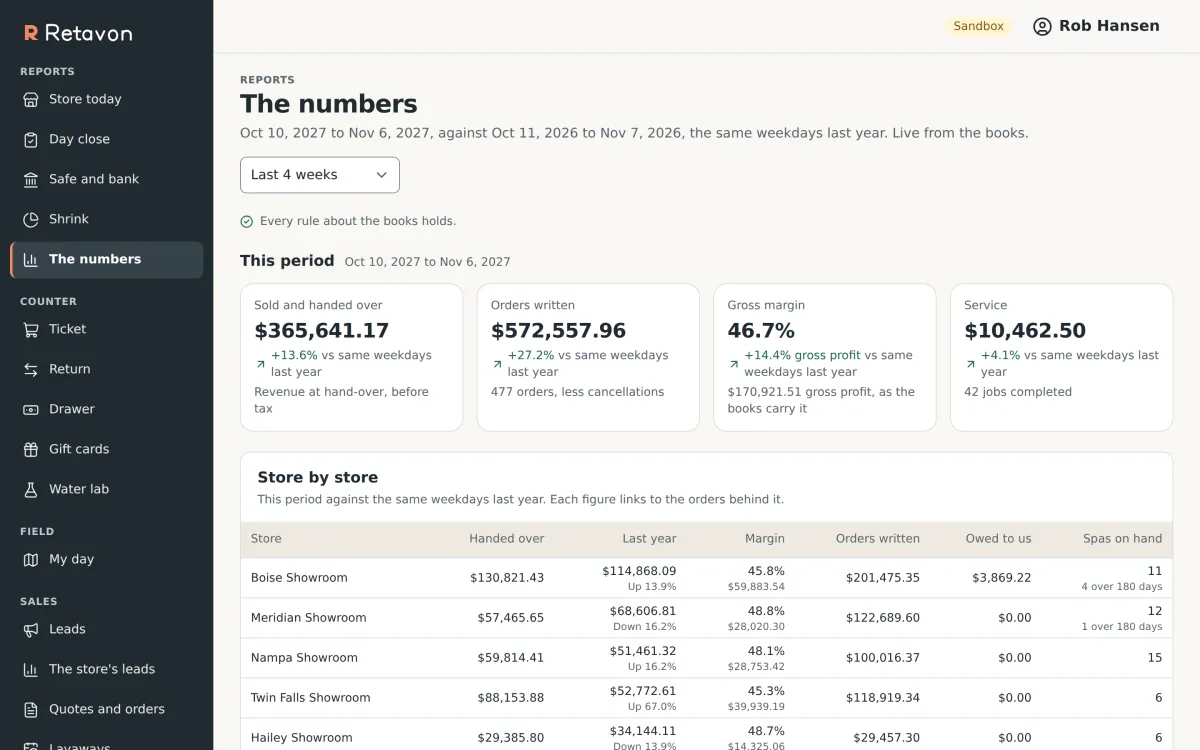Viewport: 1200px width, 750px height.
Task: Open Hailey Showroom handed over $29,385.80
Action: (x=511, y=738)
